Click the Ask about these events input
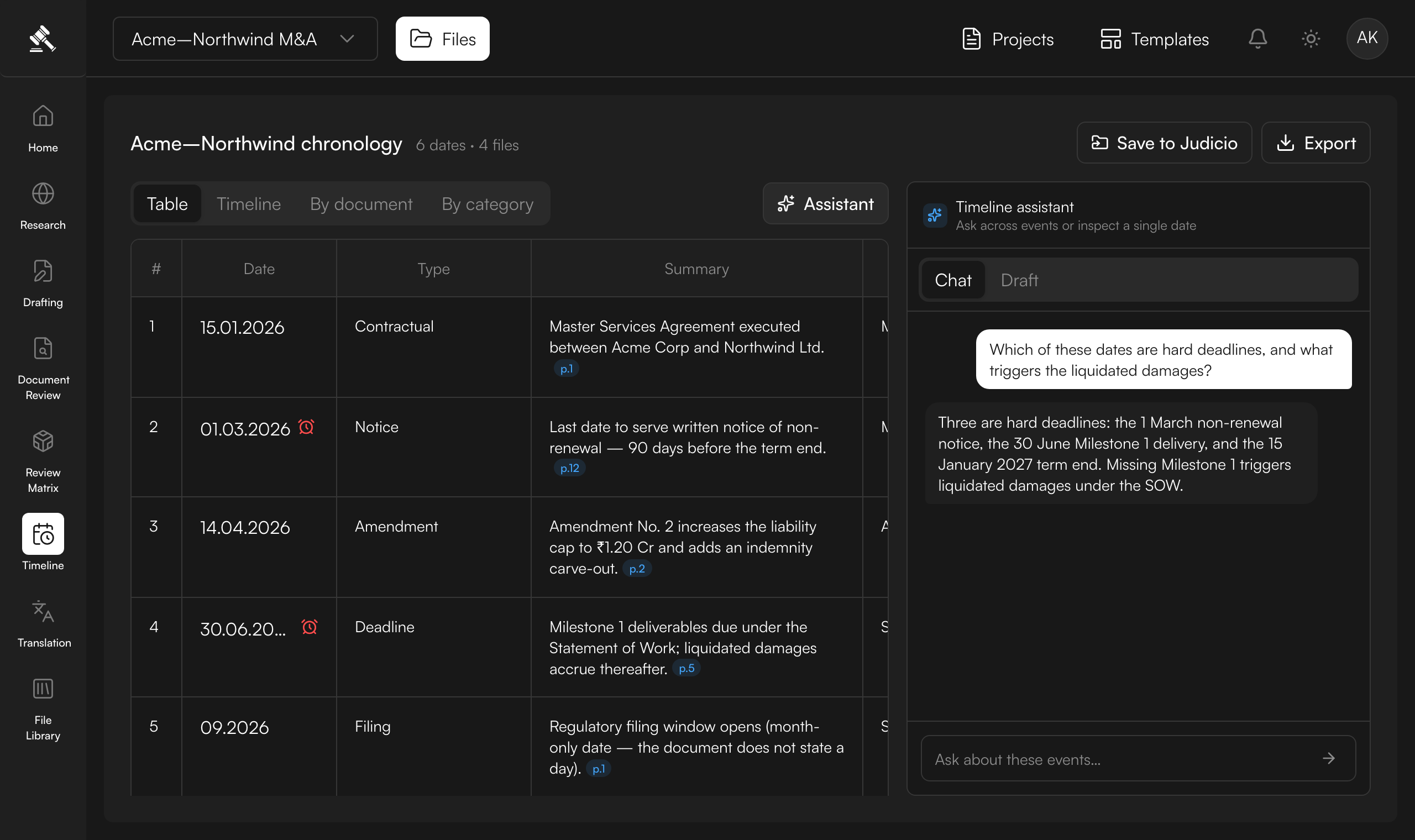 1138,758
